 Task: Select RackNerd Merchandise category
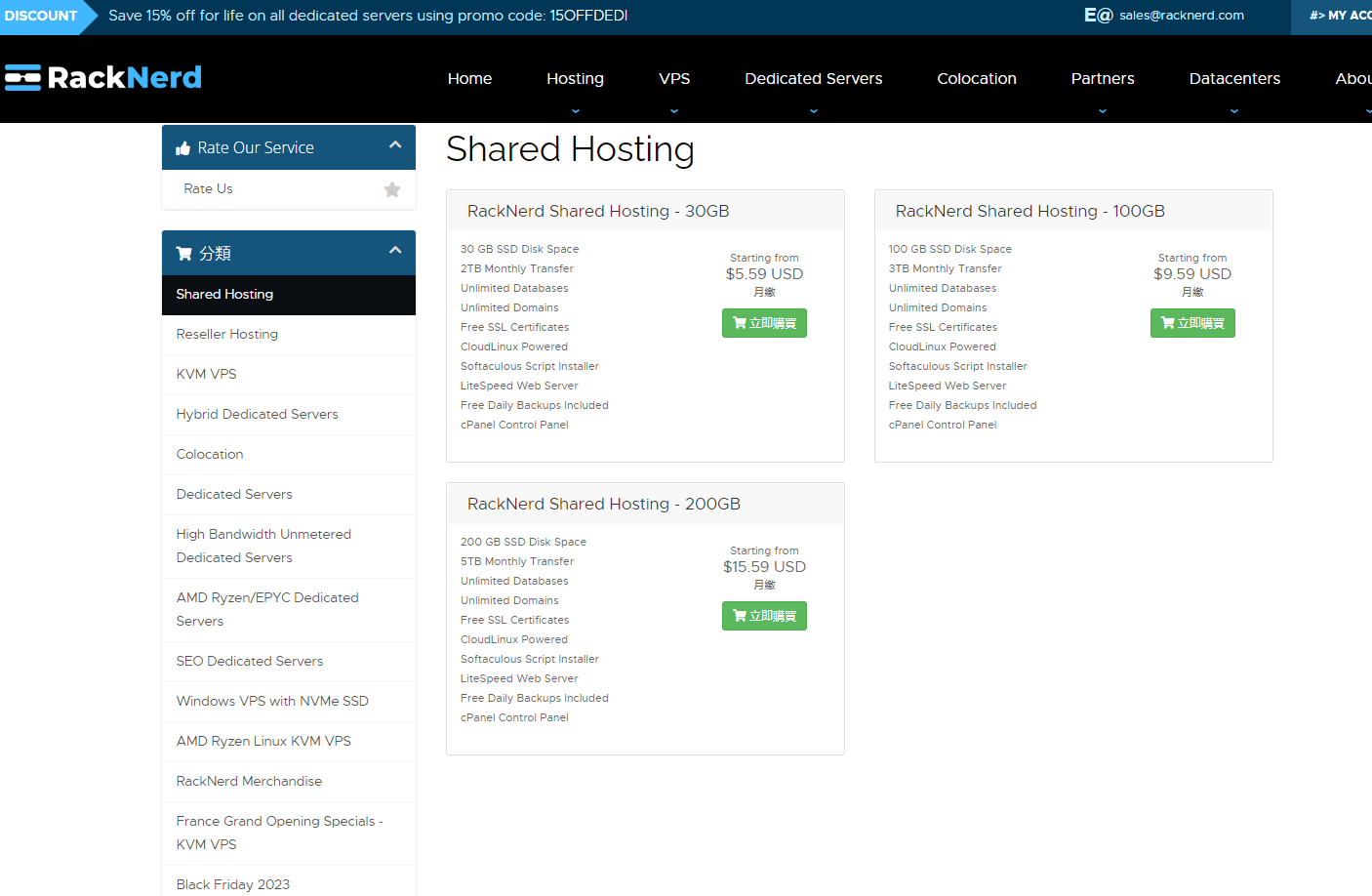pyautogui.click(x=289, y=782)
